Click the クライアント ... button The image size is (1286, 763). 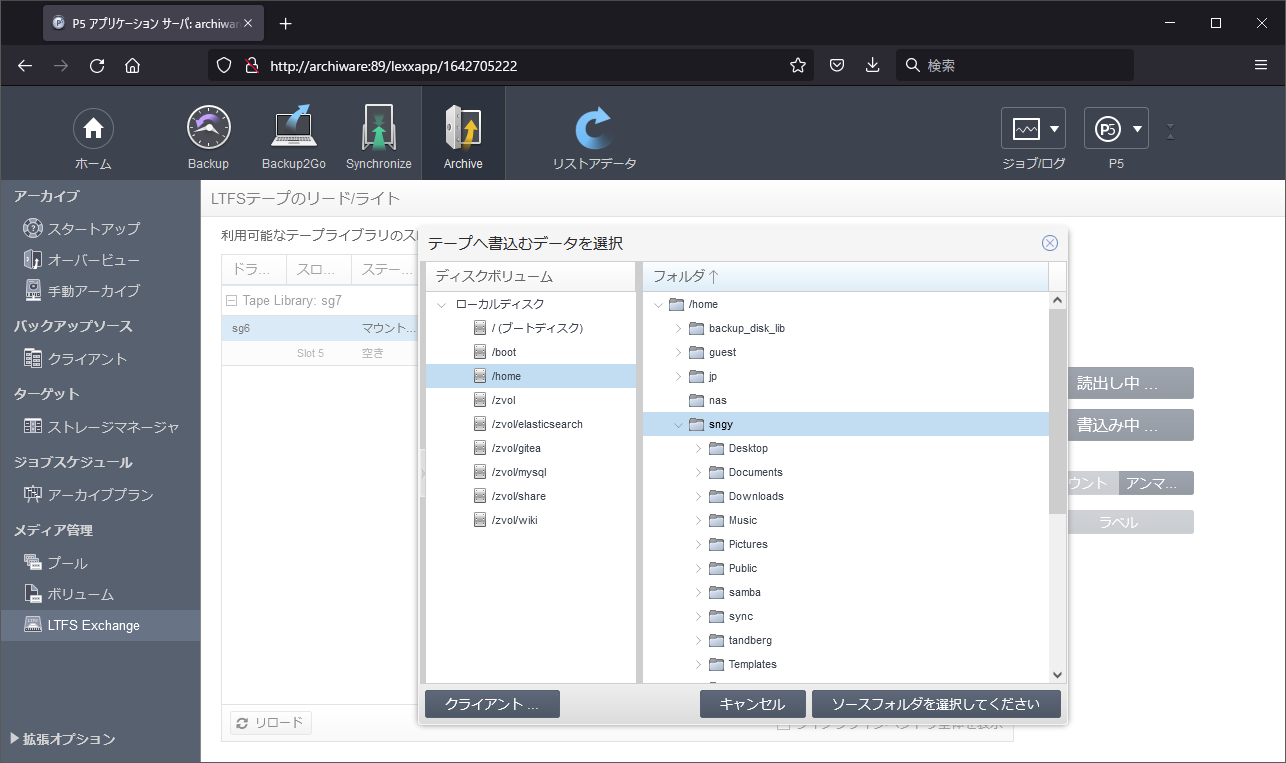coord(492,704)
